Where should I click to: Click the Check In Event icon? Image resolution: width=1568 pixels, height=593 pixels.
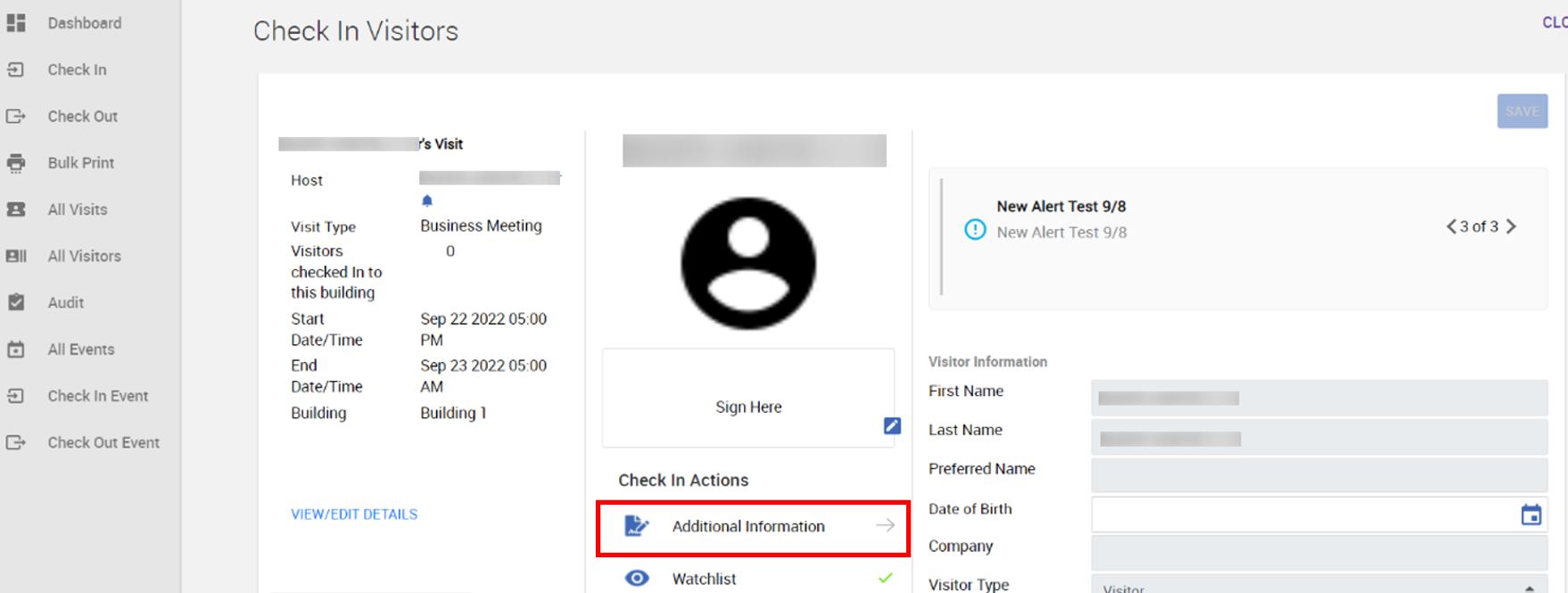point(16,396)
